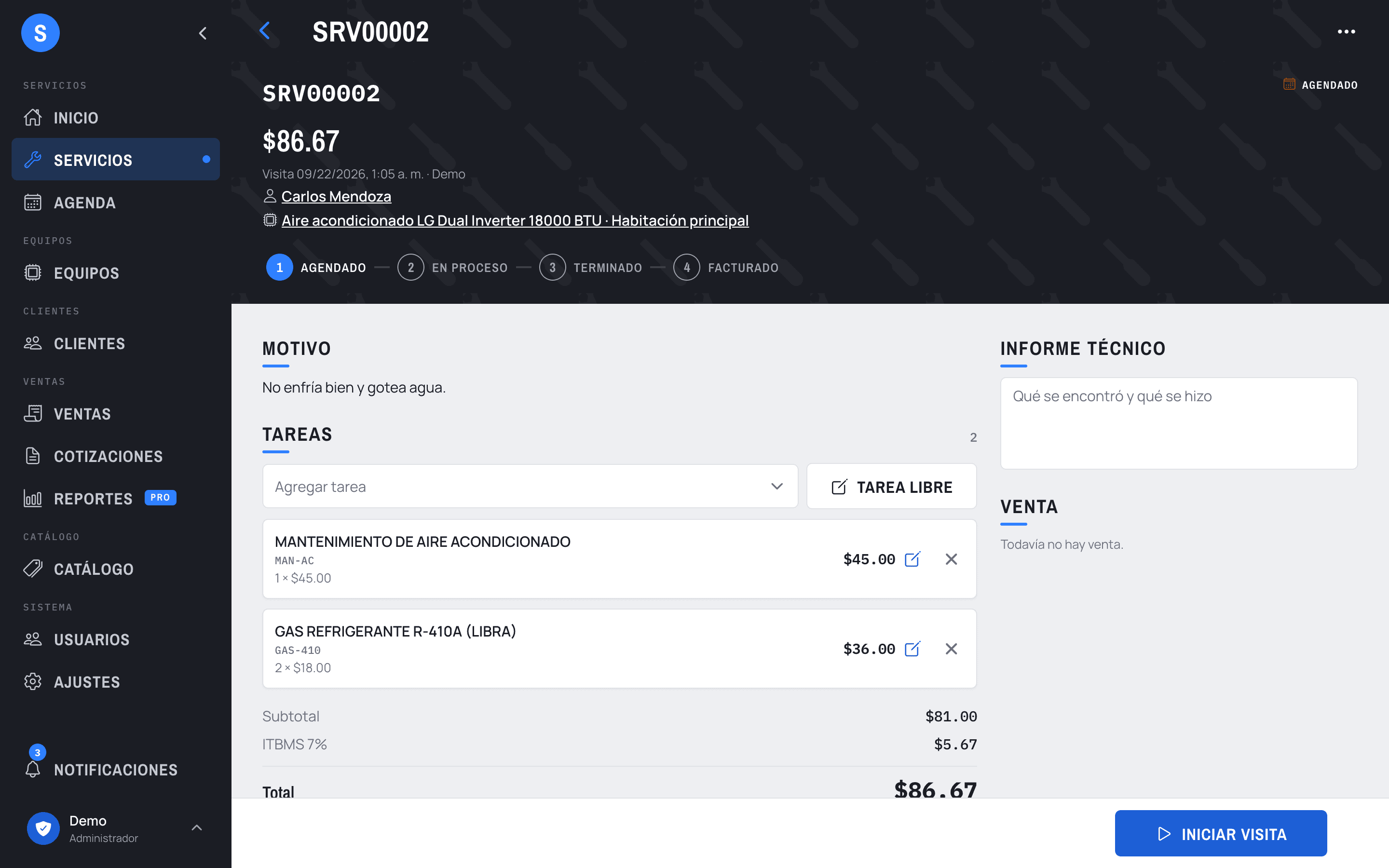
Task: Open the Clientes page
Action: (115, 343)
